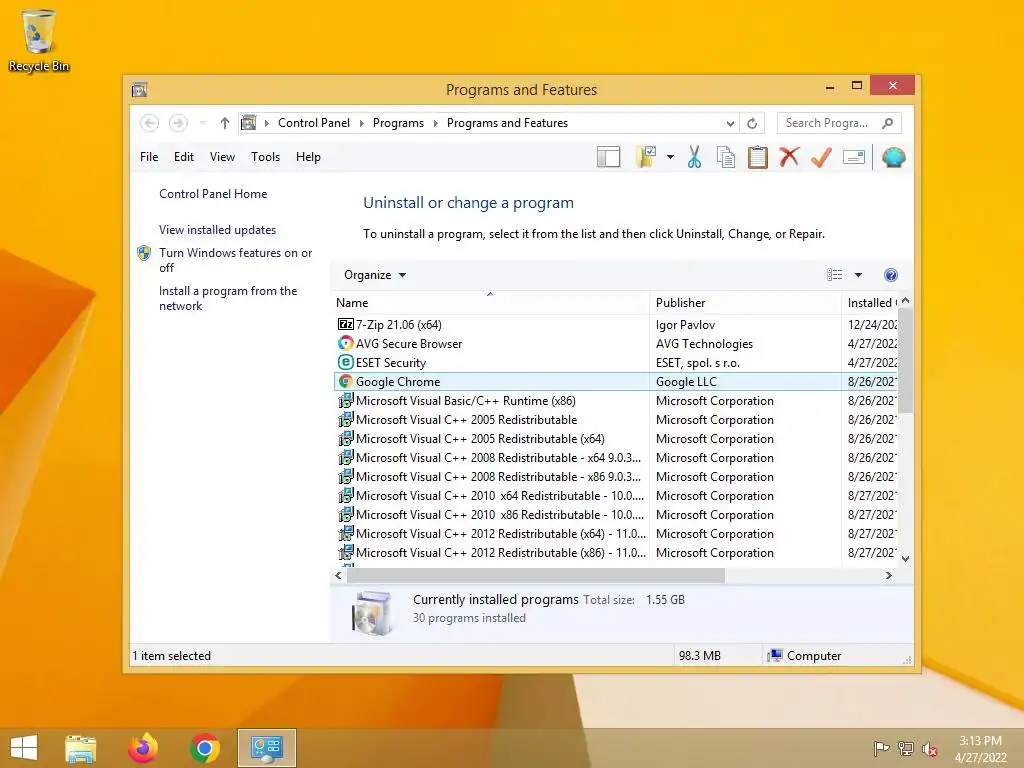
Task: Click the horizontal scrollbar thumb
Action: pos(536,575)
